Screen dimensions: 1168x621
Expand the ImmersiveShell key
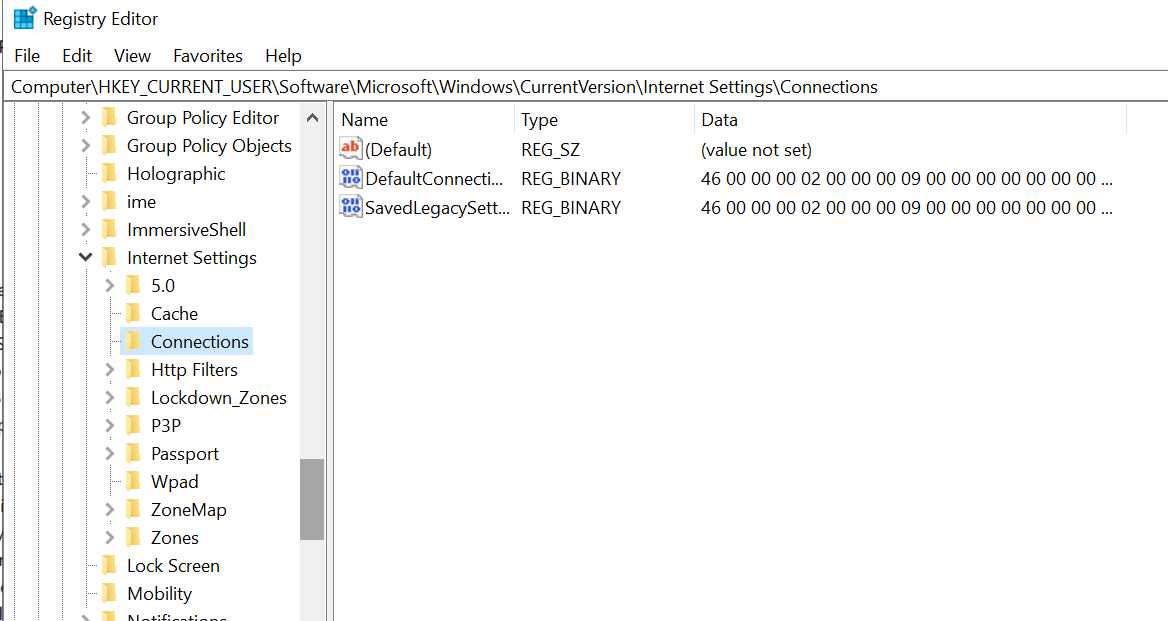pyautogui.click(x=86, y=229)
